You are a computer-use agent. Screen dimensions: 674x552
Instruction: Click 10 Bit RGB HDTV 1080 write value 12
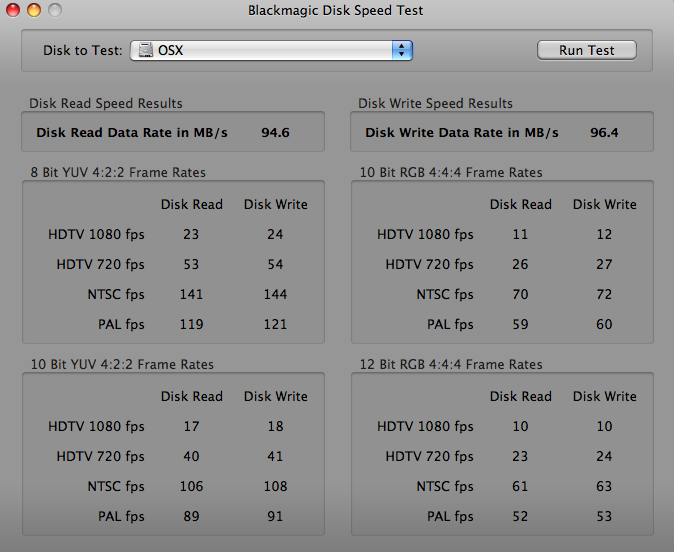(604, 234)
